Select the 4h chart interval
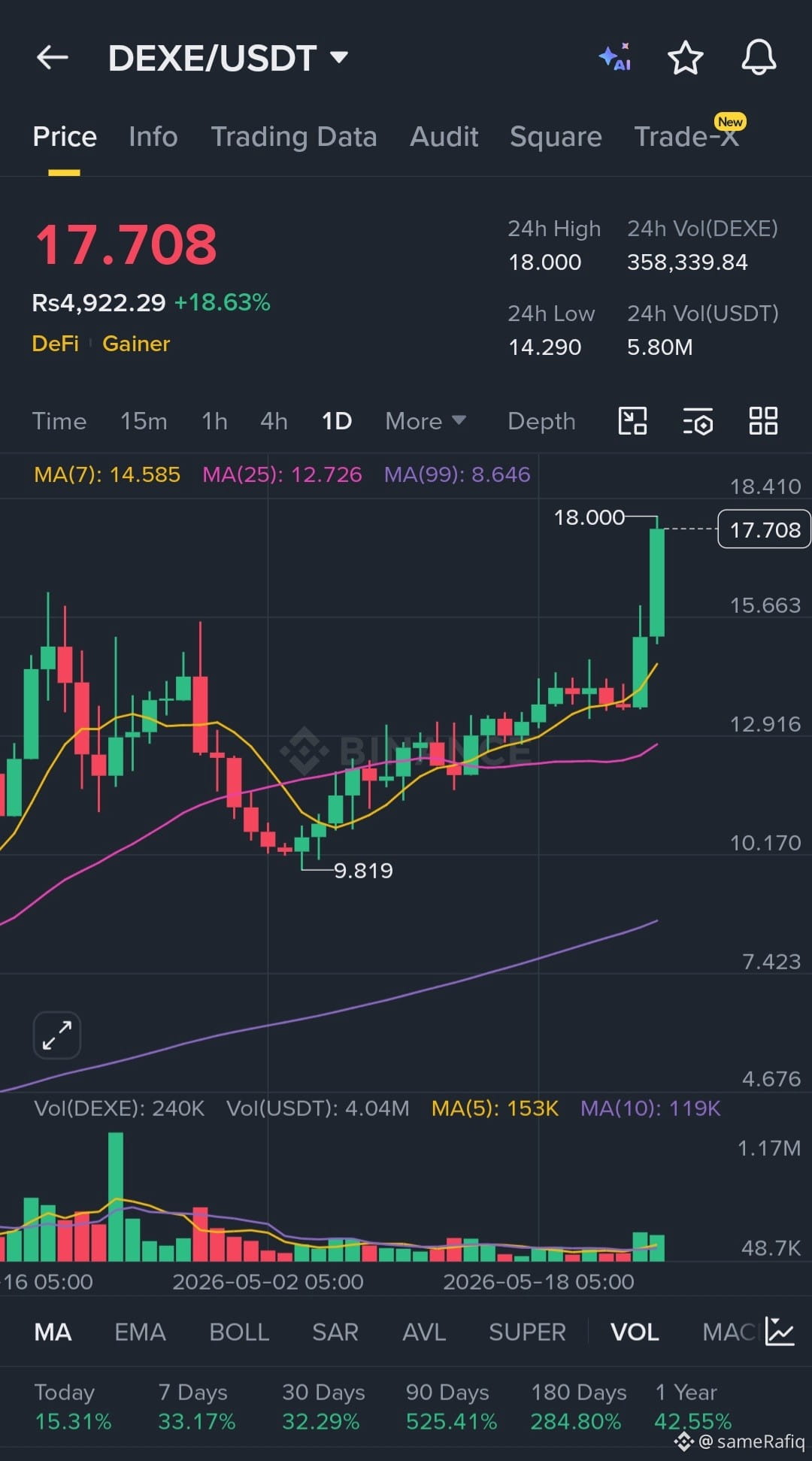The image size is (812, 1461). click(x=274, y=421)
